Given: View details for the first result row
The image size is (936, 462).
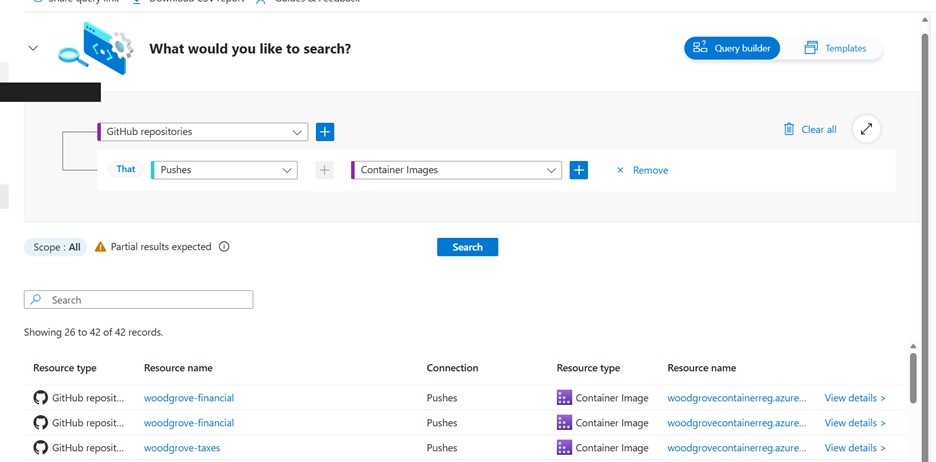Looking at the screenshot, I should click(854, 398).
